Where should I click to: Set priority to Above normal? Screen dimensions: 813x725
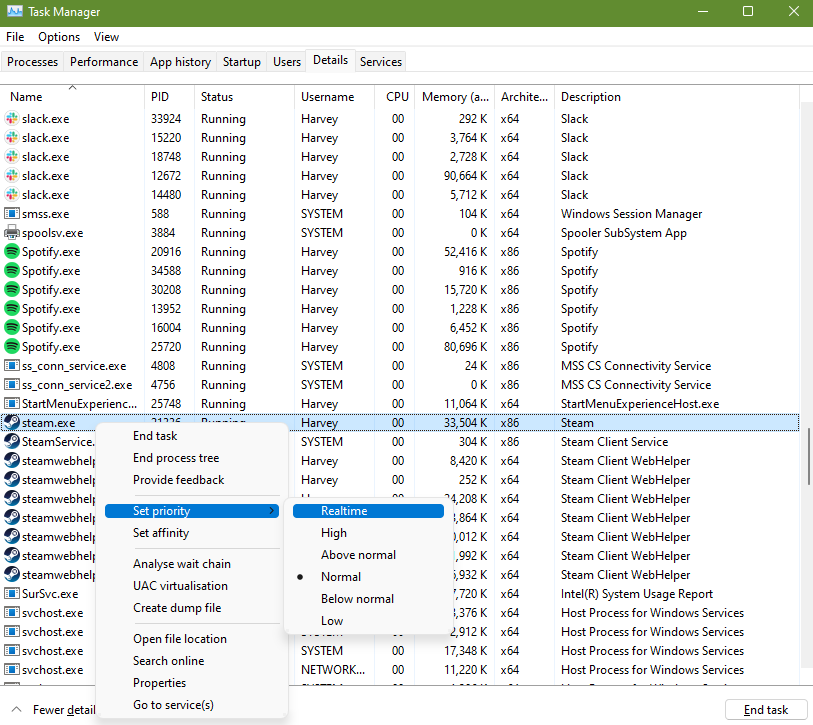coord(368,555)
